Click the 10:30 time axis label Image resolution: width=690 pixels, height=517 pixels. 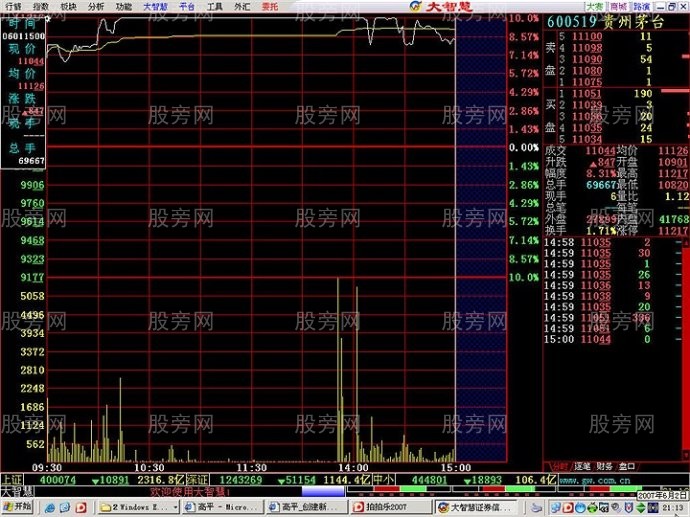click(149, 468)
